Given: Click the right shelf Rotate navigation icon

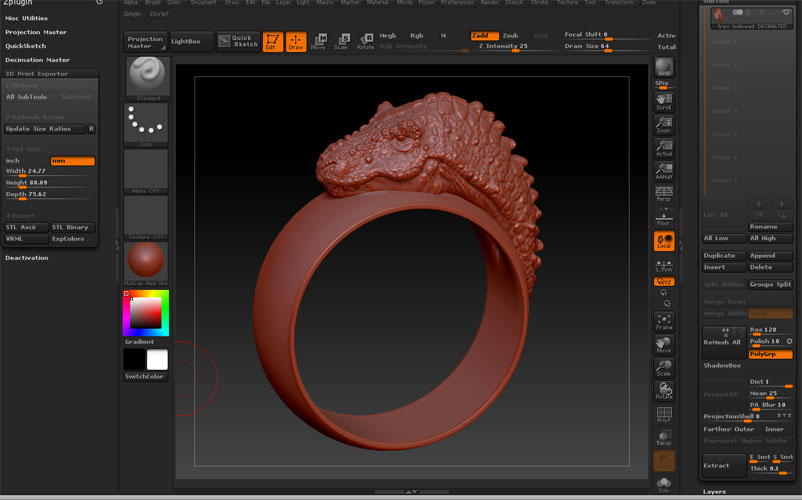Looking at the screenshot, I should coord(664,391).
